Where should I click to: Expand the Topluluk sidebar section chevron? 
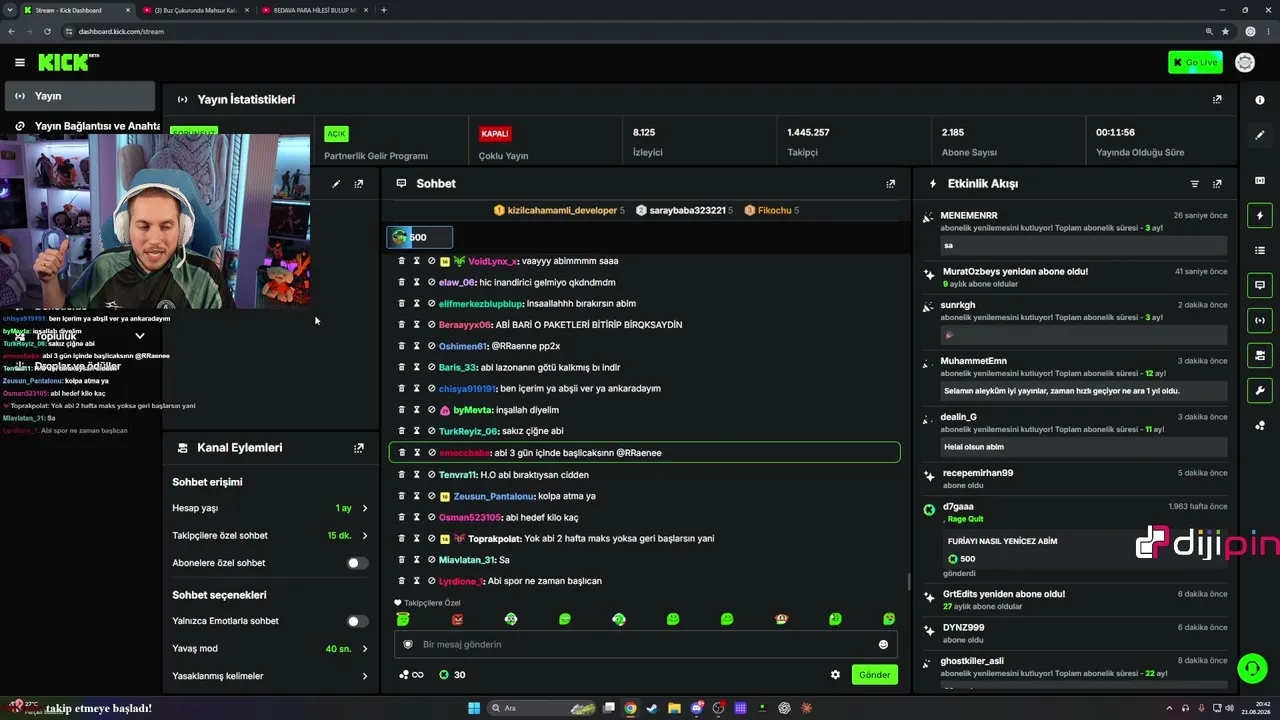pyautogui.click(x=140, y=336)
